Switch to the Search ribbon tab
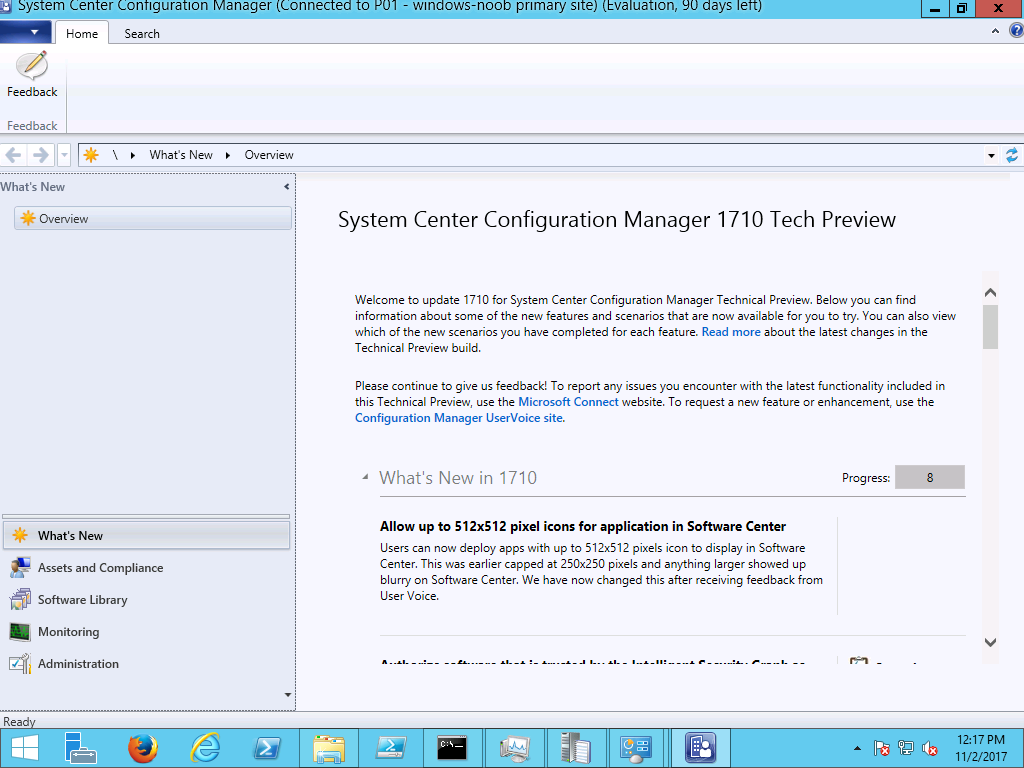Viewport: 1024px width, 768px height. tap(142, 33)
